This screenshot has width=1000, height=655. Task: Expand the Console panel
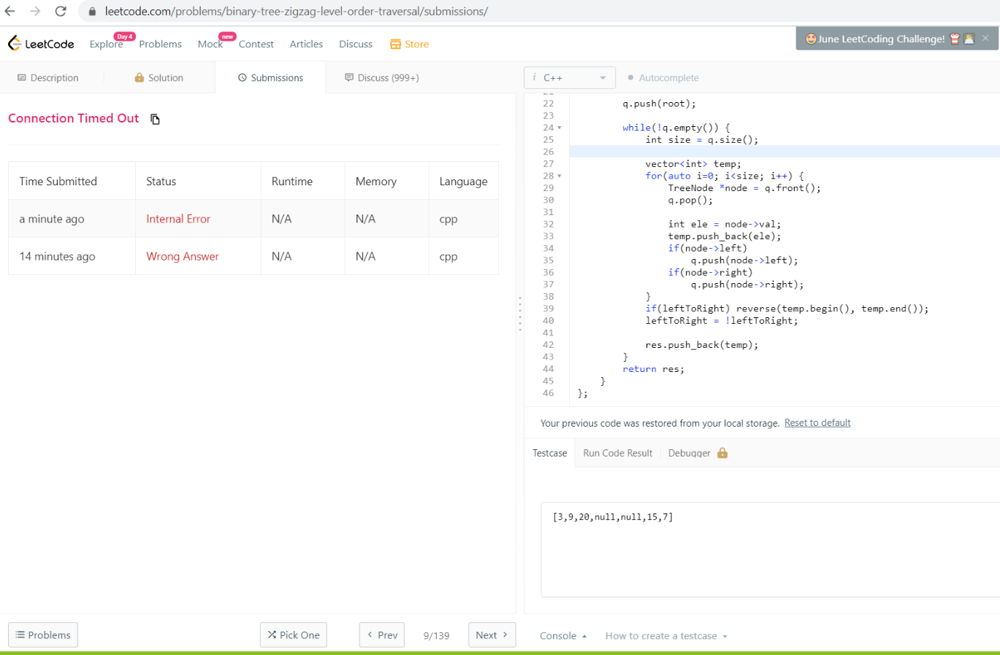(563, 636)
